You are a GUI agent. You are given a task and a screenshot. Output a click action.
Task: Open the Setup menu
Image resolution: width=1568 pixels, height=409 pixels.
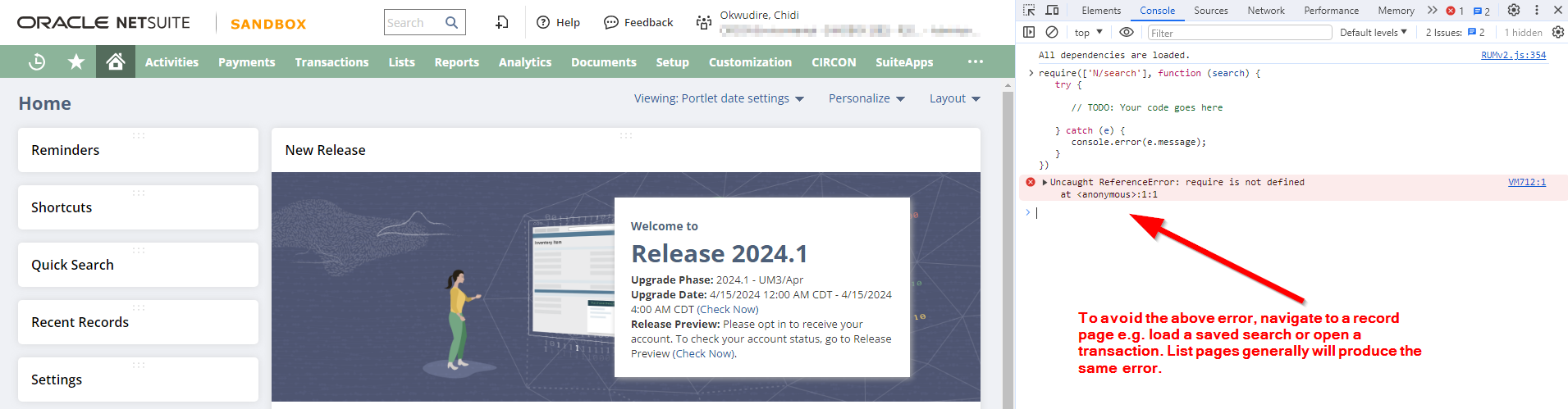[672, 61]
